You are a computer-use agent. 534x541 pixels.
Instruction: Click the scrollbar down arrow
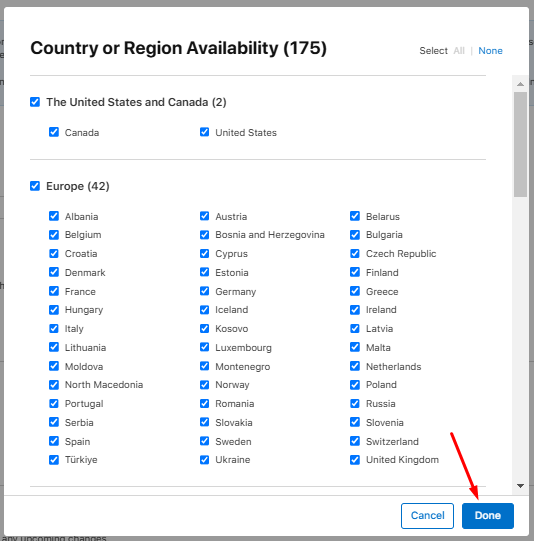coord(521,486)
